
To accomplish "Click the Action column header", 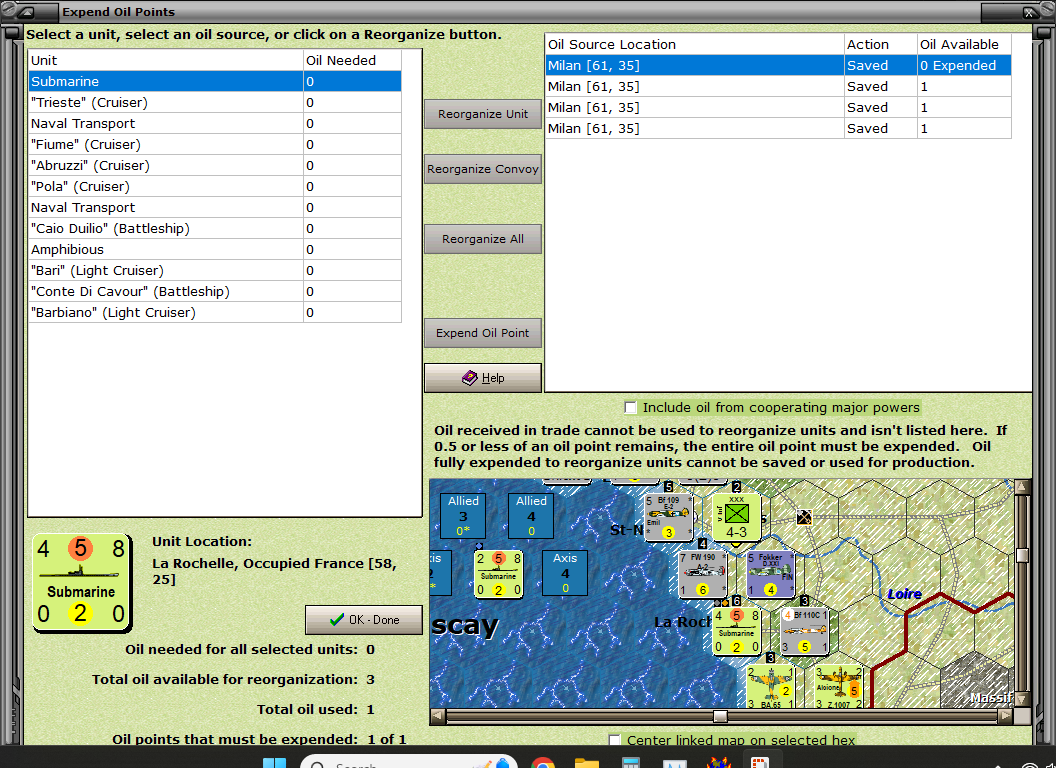I will [x=881, y=44].
